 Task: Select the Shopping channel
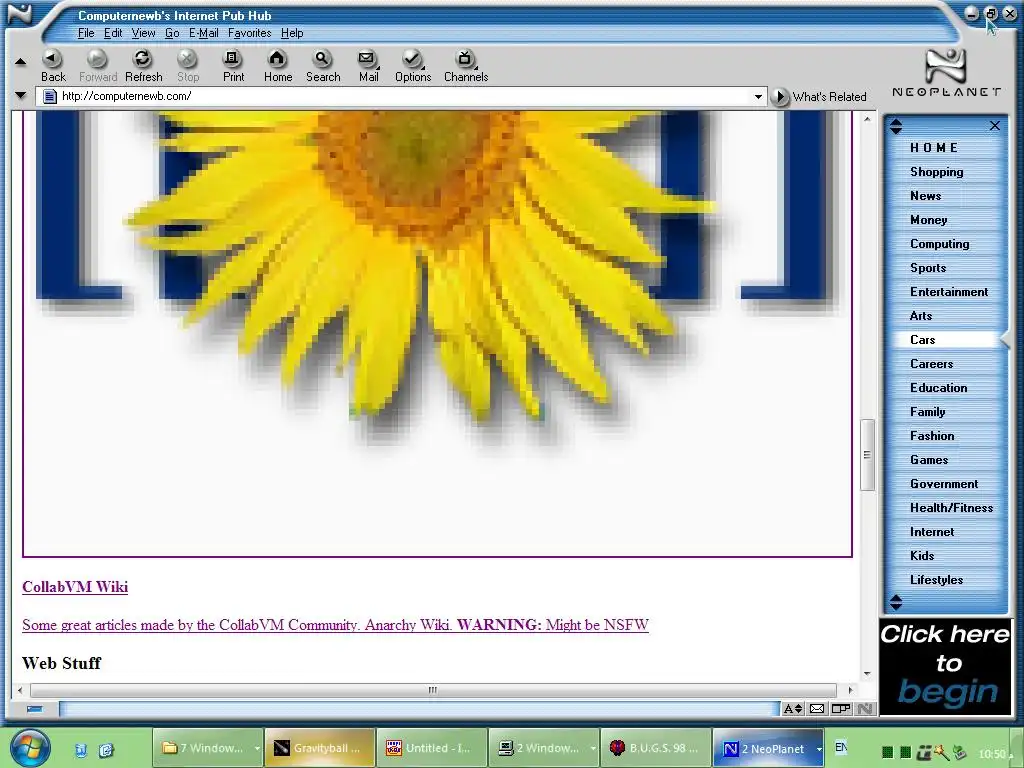pos(936,172)
